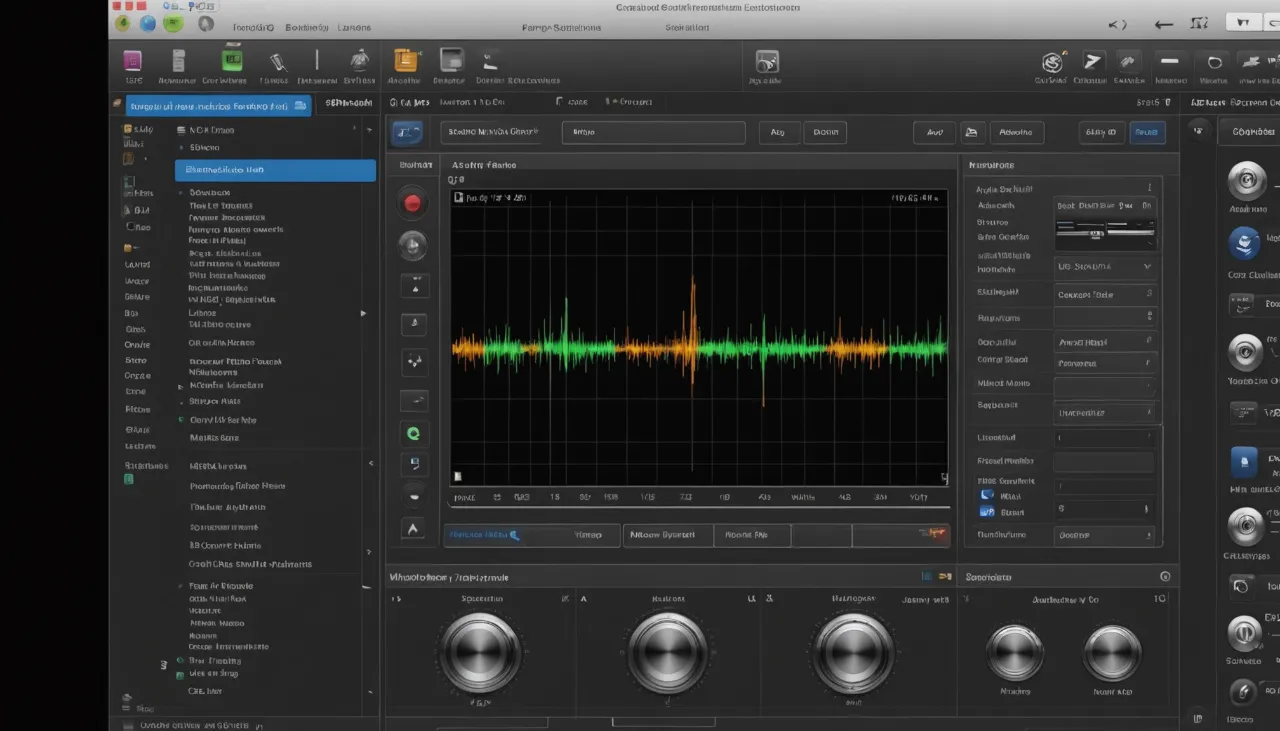This screenshot has height=731, width=1280.
Task: Toggle the lower blue checkbox in the properties panel
Action: (987, 511)
